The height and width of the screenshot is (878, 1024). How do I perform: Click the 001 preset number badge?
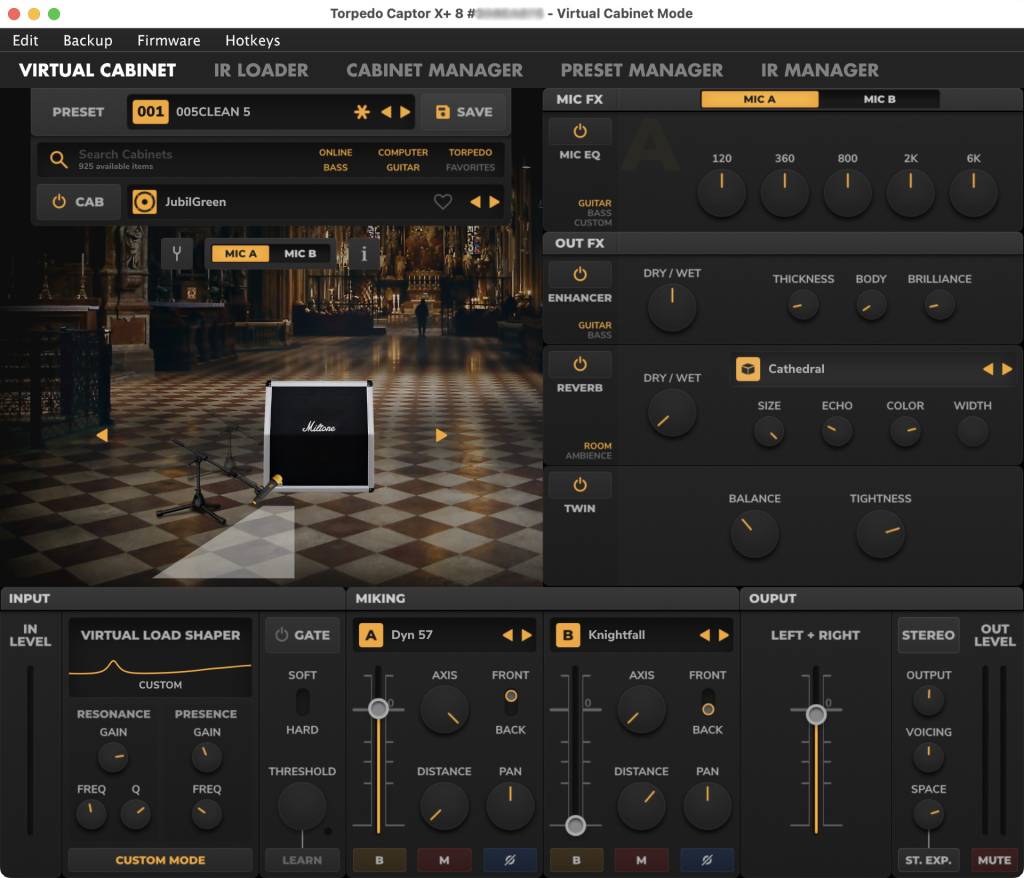150,112
